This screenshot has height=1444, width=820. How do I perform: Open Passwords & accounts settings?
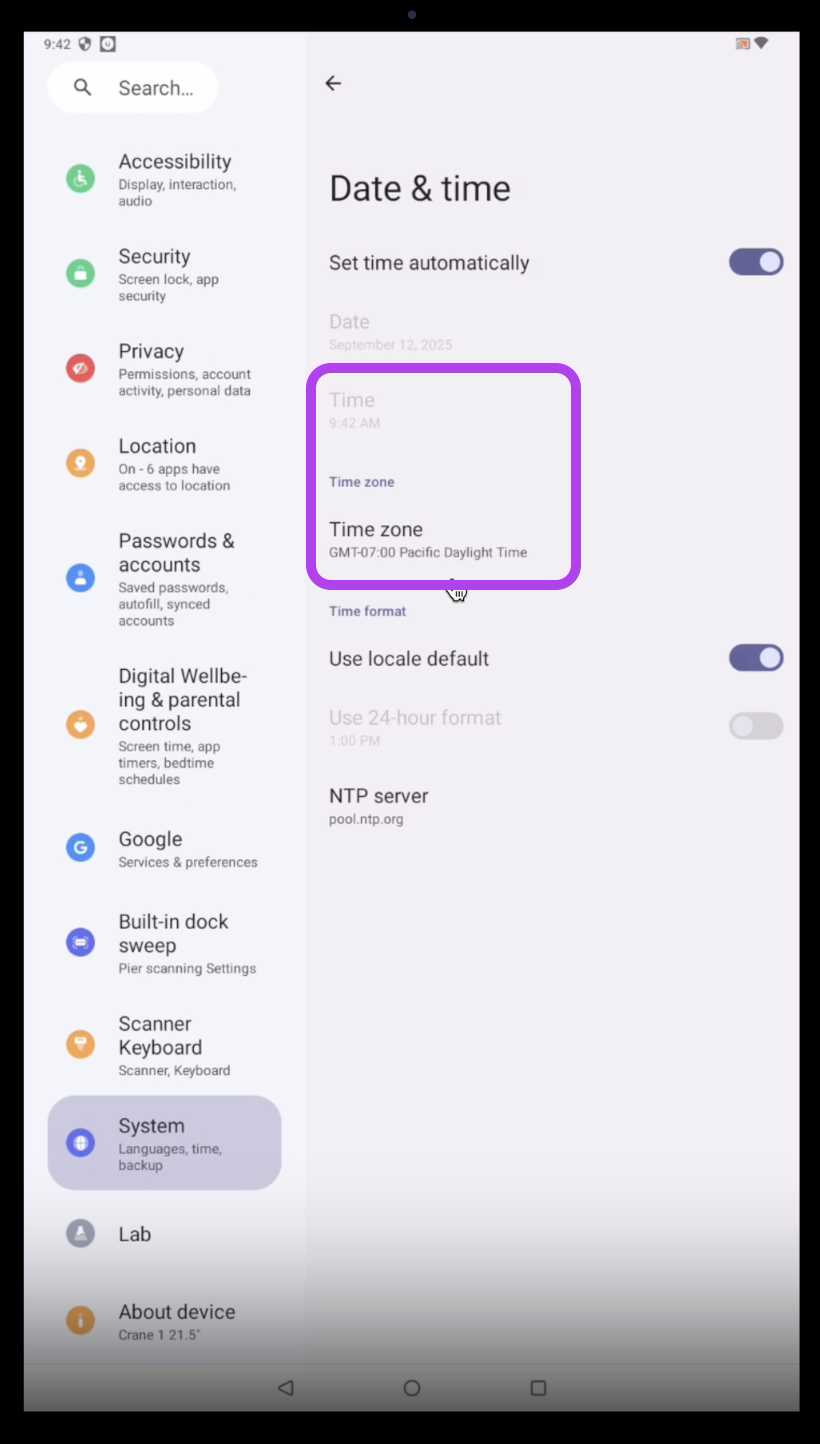(x=165, y=578)
